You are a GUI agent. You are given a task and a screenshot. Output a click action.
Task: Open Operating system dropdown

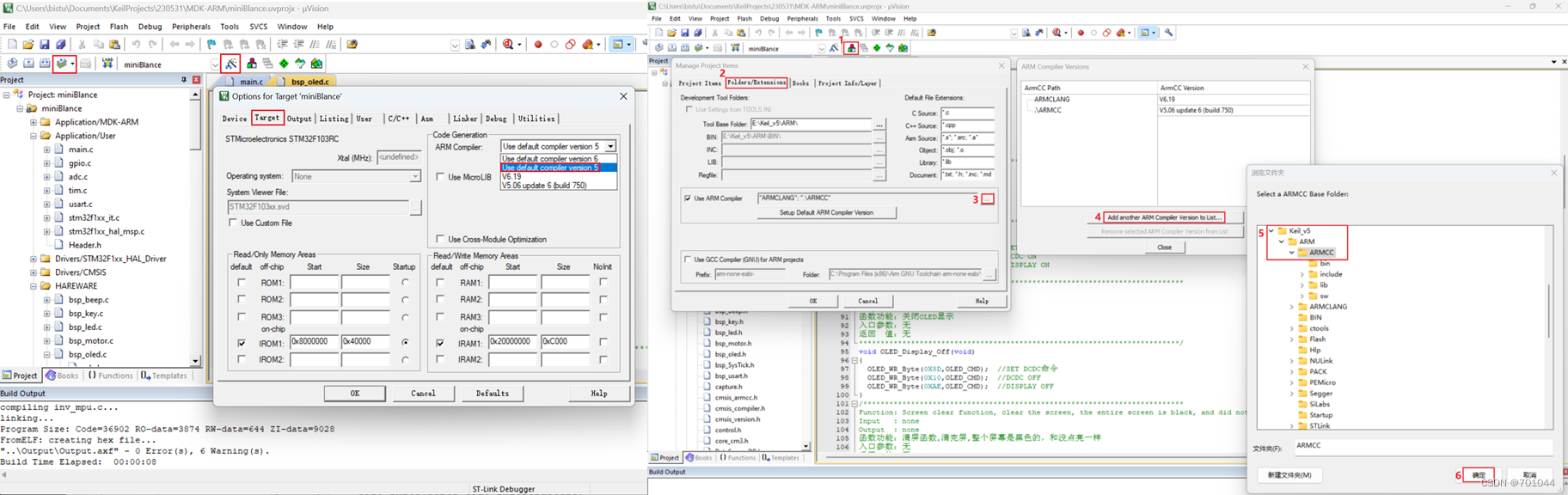coord(414,176)
